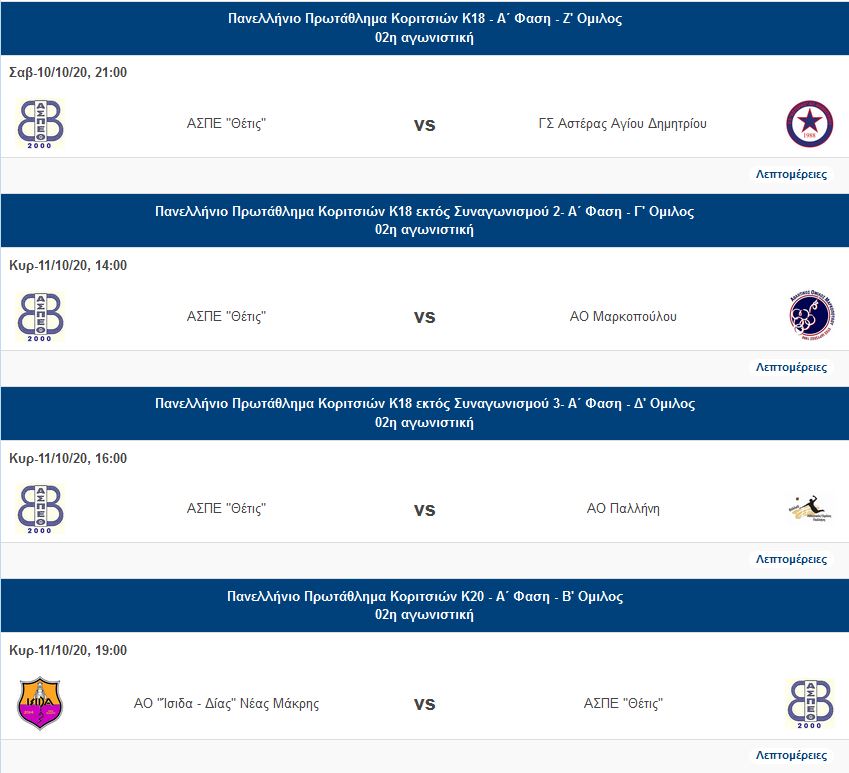This screenshot has height=773, width=849.
Task: Open Λεπτομέρειες for the ΑΟ Μαρκοπούλου match
Action: point(791,367)
